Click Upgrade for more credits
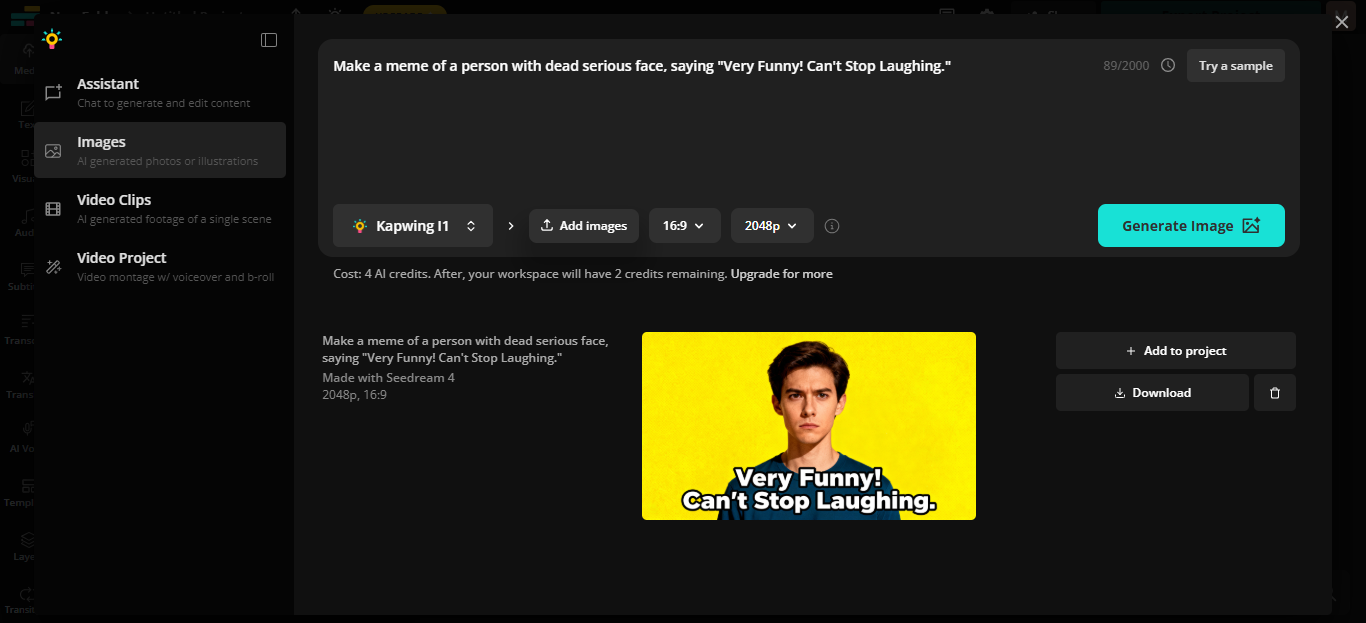The width and height of the screenshot is (1366, 623). (x=780, y=273)
